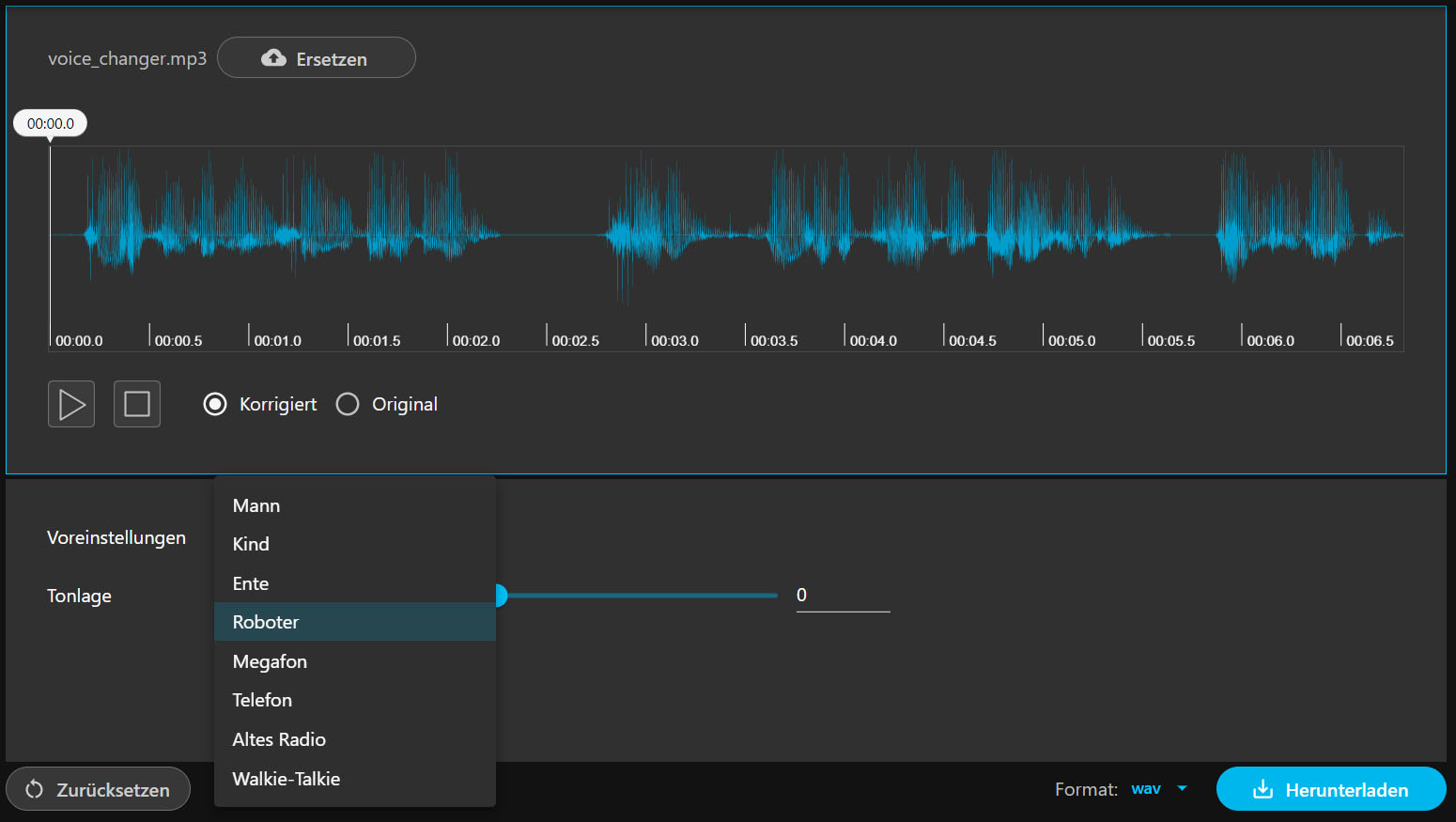Click the Zurücksetzen reset button

tap(99, 789)
